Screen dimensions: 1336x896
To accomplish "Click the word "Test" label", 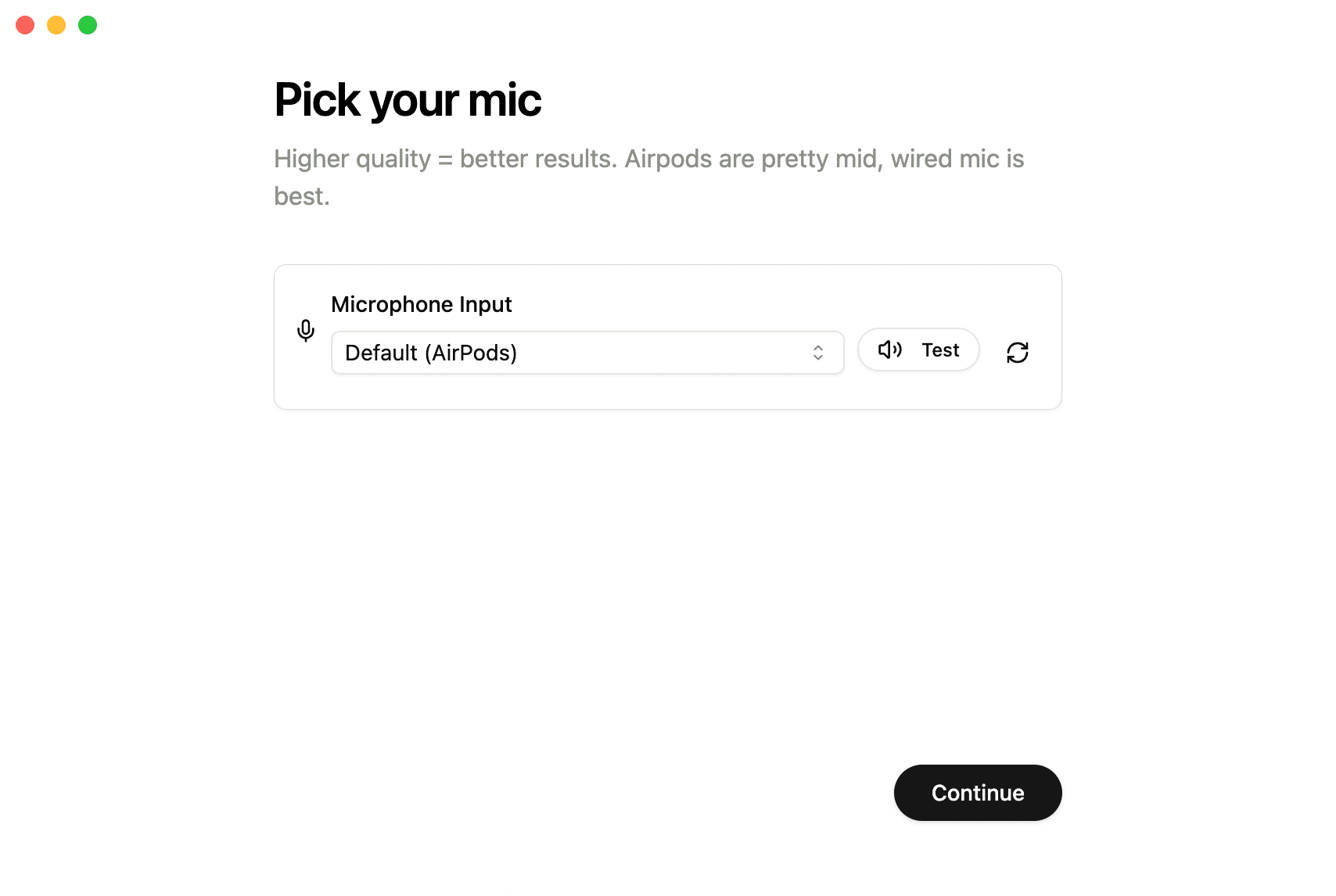I will 940,349.
